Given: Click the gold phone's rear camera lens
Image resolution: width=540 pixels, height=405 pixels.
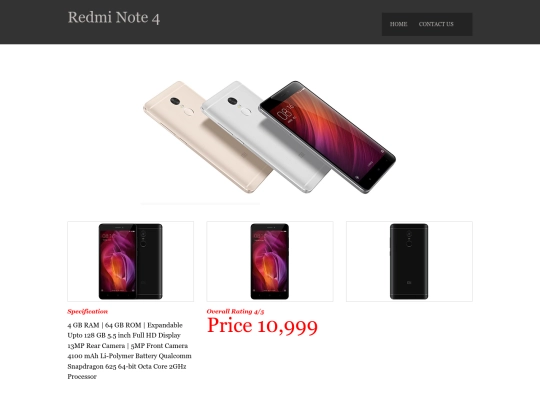Looking at the screenshot, I should [175, 101].
